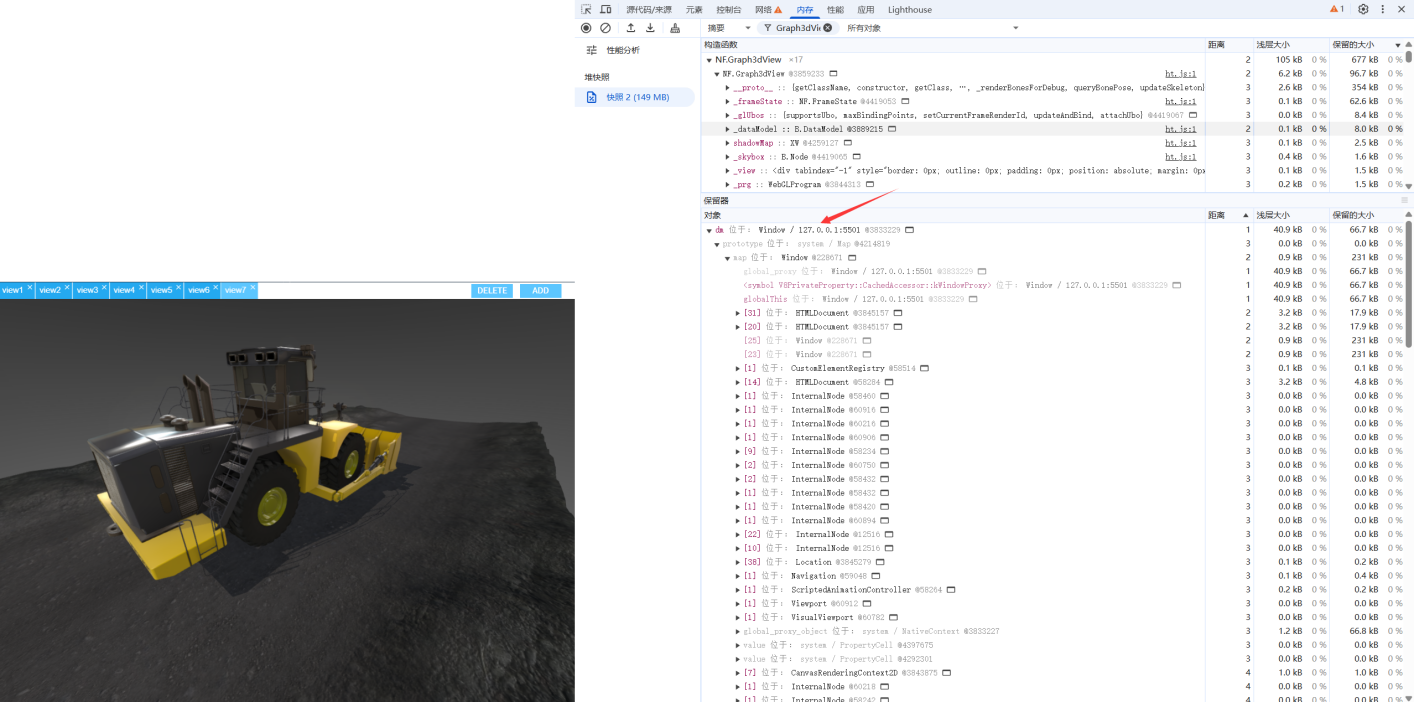
Task: Close the view3 tab
Action: click(x=104, y=287)
